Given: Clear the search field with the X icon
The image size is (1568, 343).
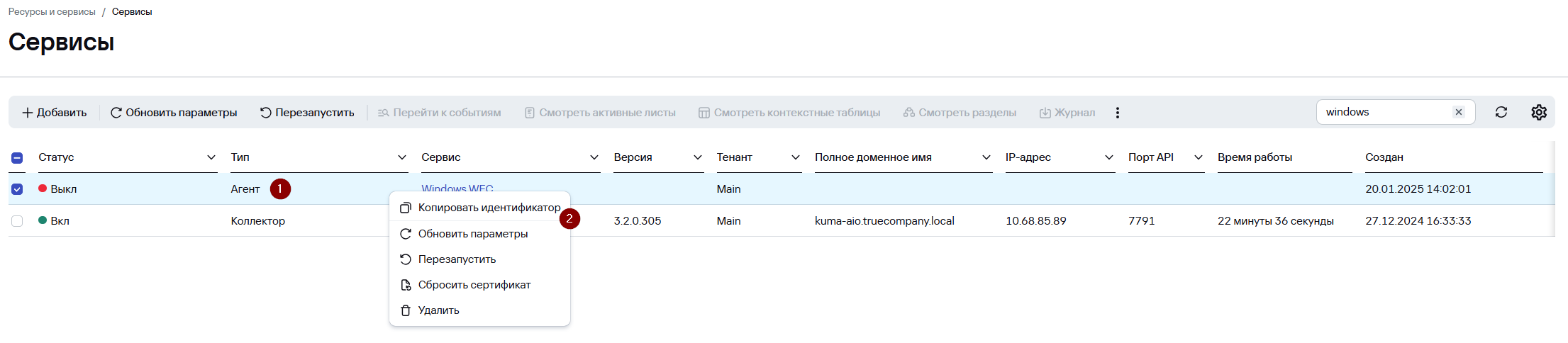Looking at the screenshot, I should [1459, 112].
